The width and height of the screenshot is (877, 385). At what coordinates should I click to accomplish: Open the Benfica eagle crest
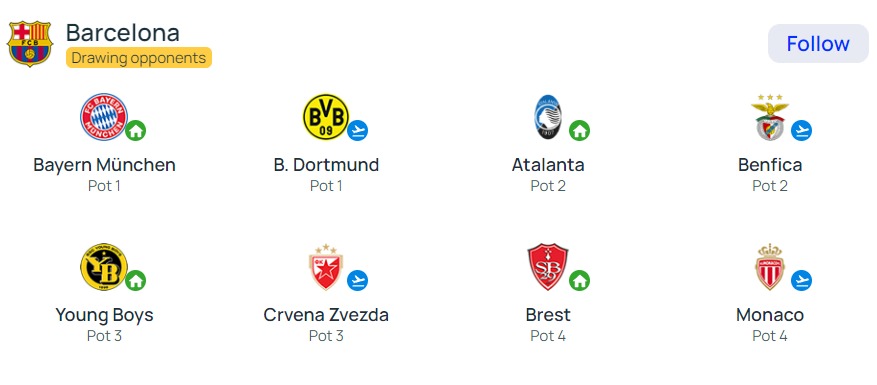click(x=770, y=117)
